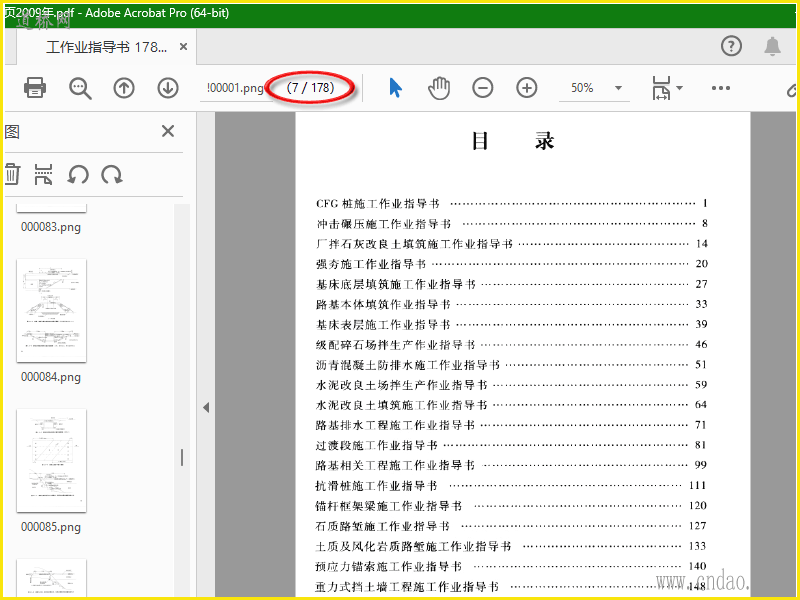The height and width of the screenshot is (600, 800).
Task: Select the 000084.png page thumbnail
Action: (52, 310)
